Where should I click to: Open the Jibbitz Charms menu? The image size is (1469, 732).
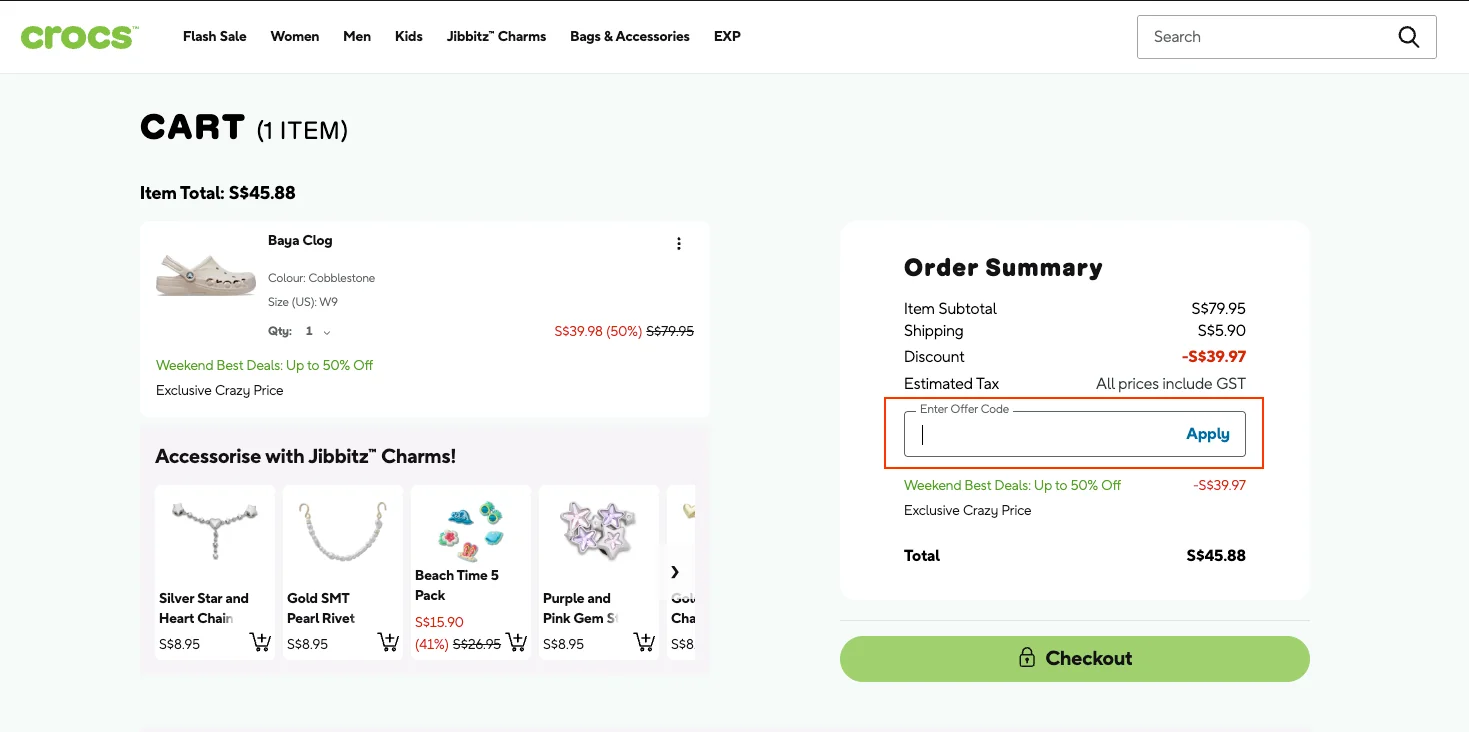point(497,37)
